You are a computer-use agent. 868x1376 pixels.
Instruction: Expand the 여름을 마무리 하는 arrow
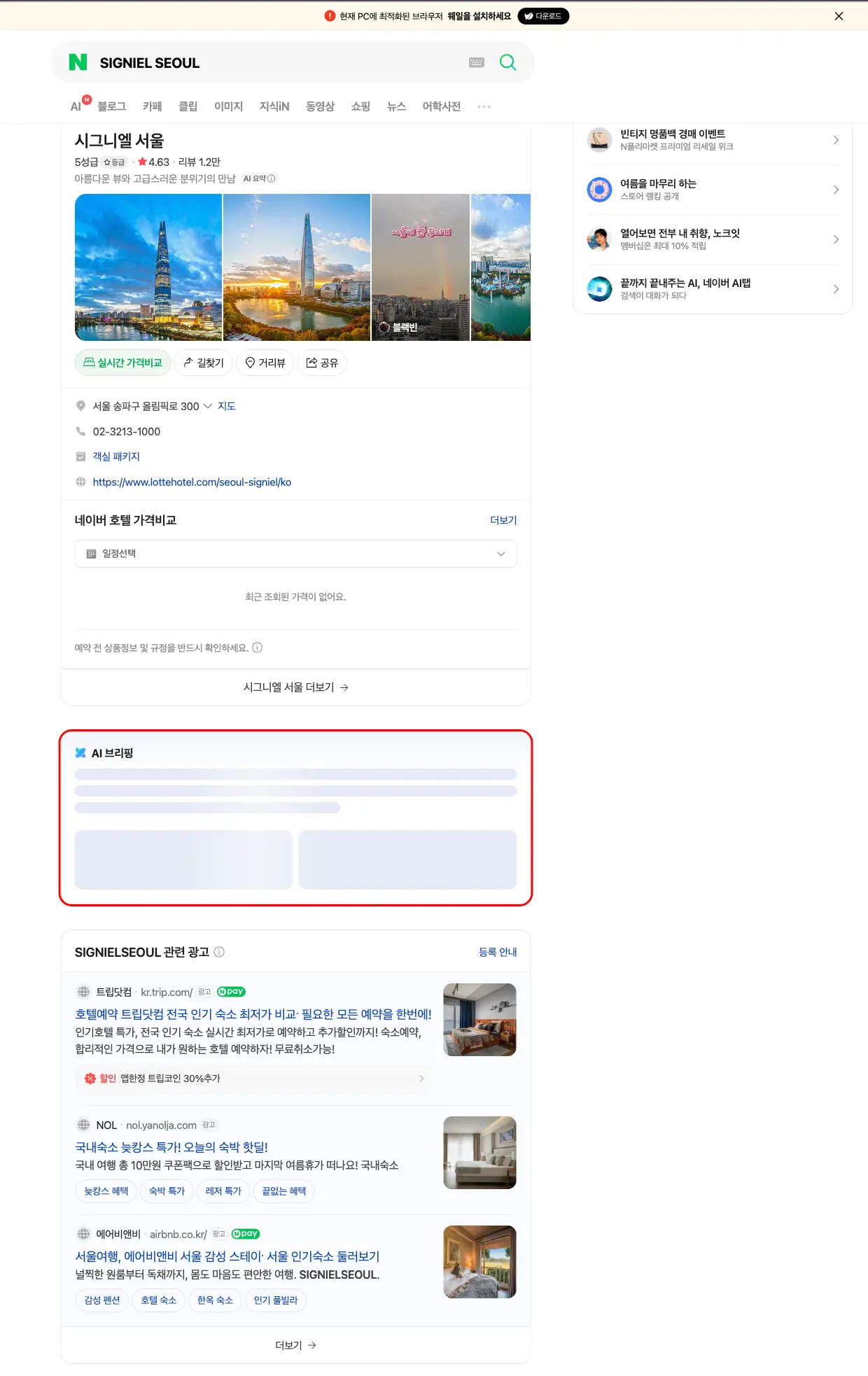tap(836, 190)
